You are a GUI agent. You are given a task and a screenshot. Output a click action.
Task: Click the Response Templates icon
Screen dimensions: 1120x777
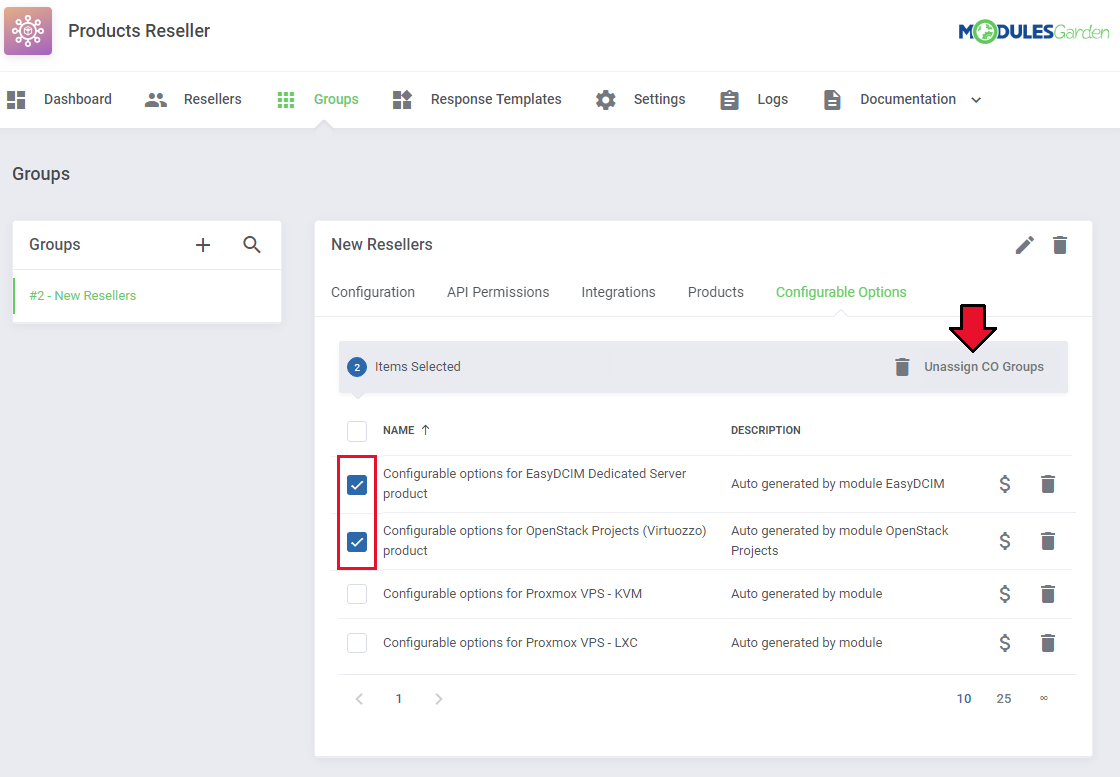(402, 99)
